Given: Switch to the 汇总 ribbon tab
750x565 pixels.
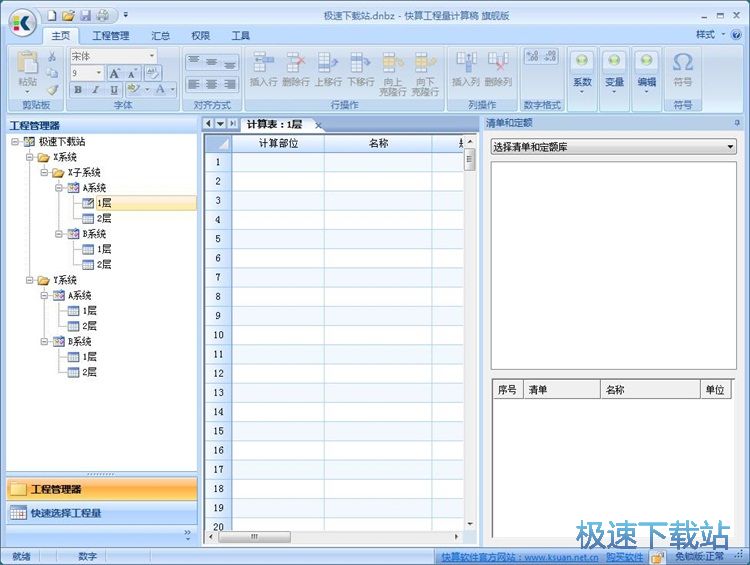Looking at the screenshot, I should [x=161, y=35].
